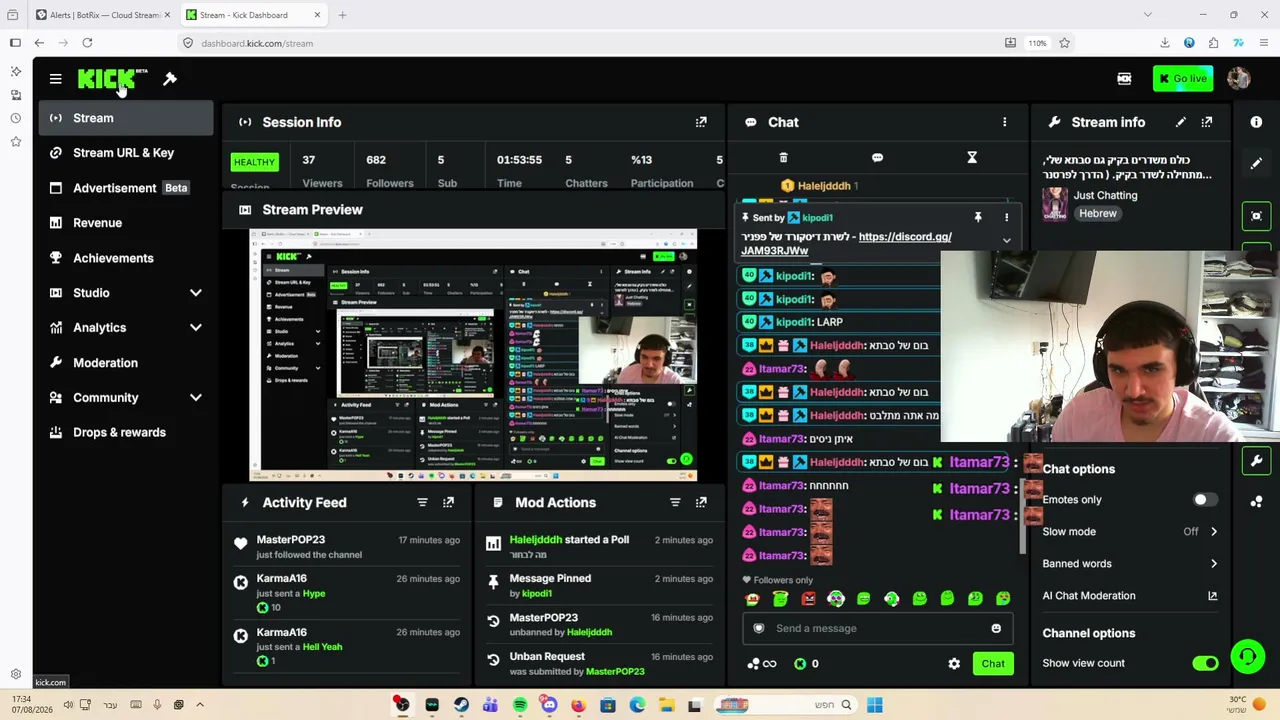Open chat settings gear icon
The width and height of the screenshot is (1280, 720).
[954, 664]
